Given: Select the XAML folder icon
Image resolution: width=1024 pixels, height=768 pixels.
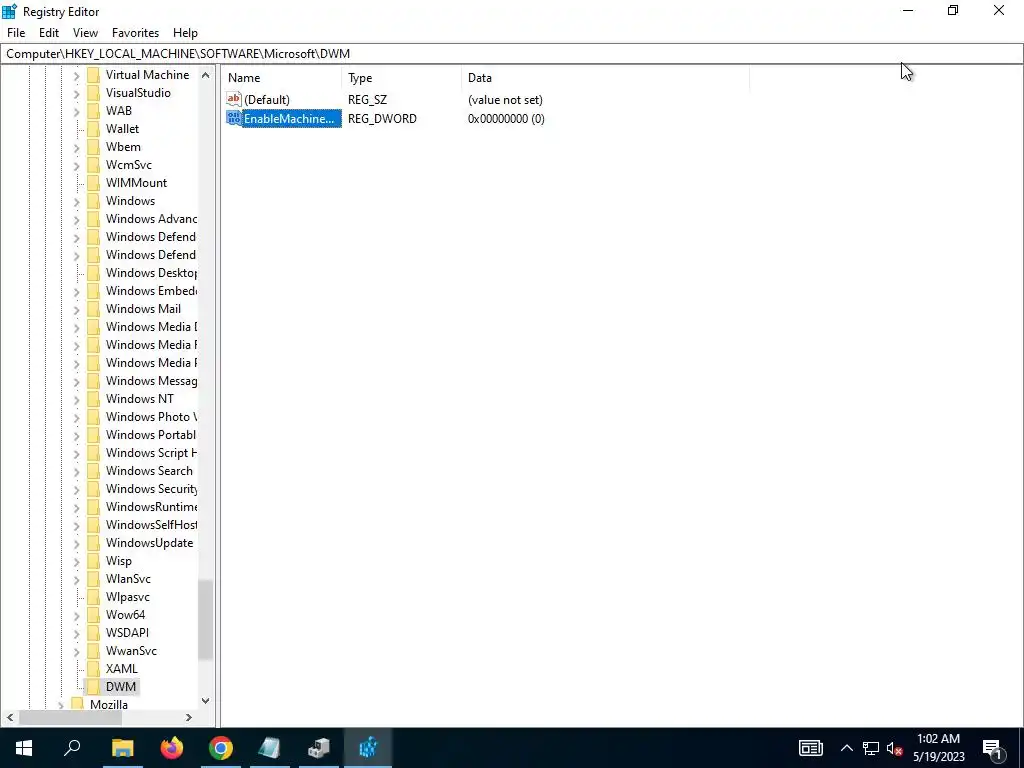Looking at the screenshot, I should (93, 669).
